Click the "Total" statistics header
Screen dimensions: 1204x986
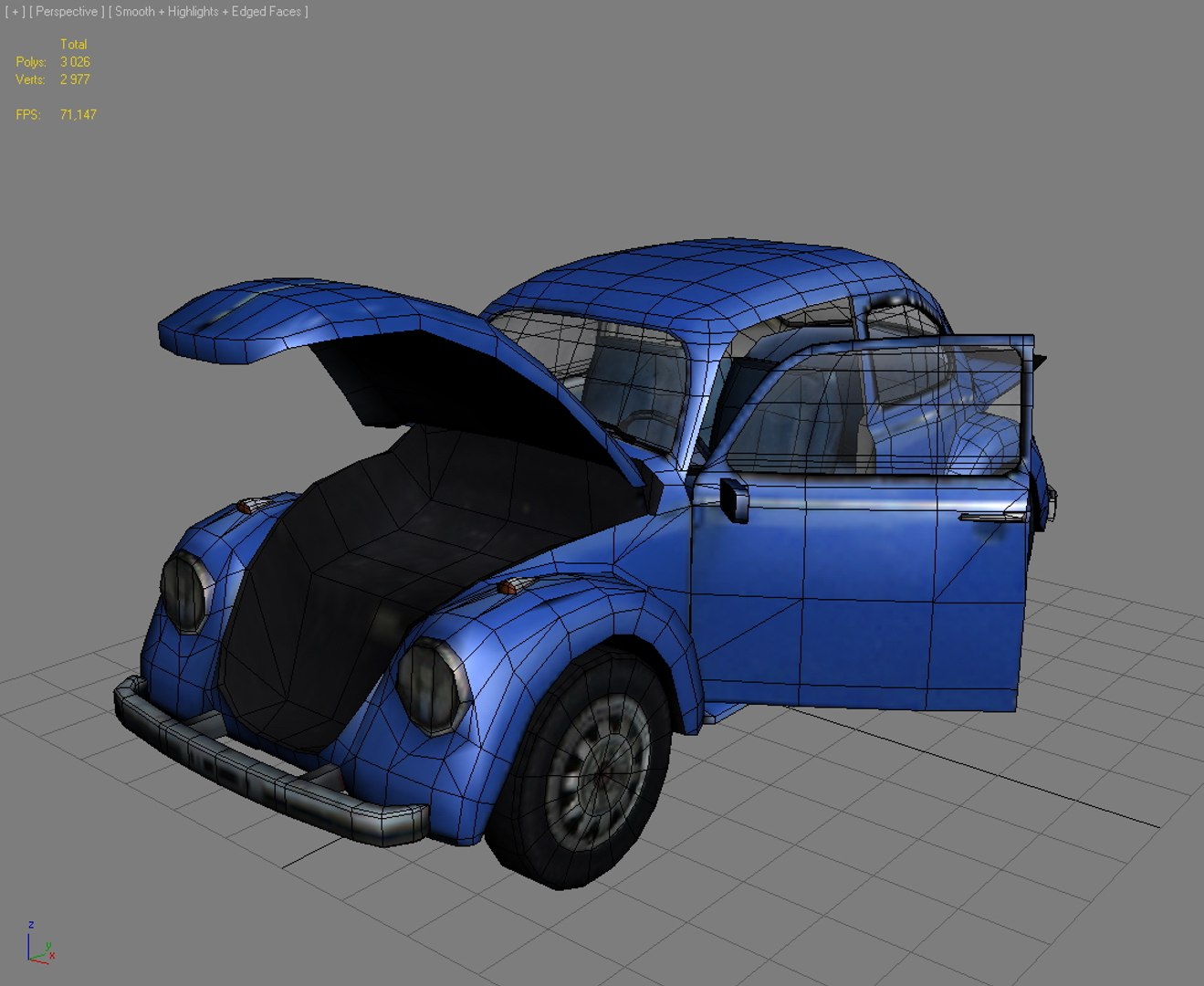(74, 44)
